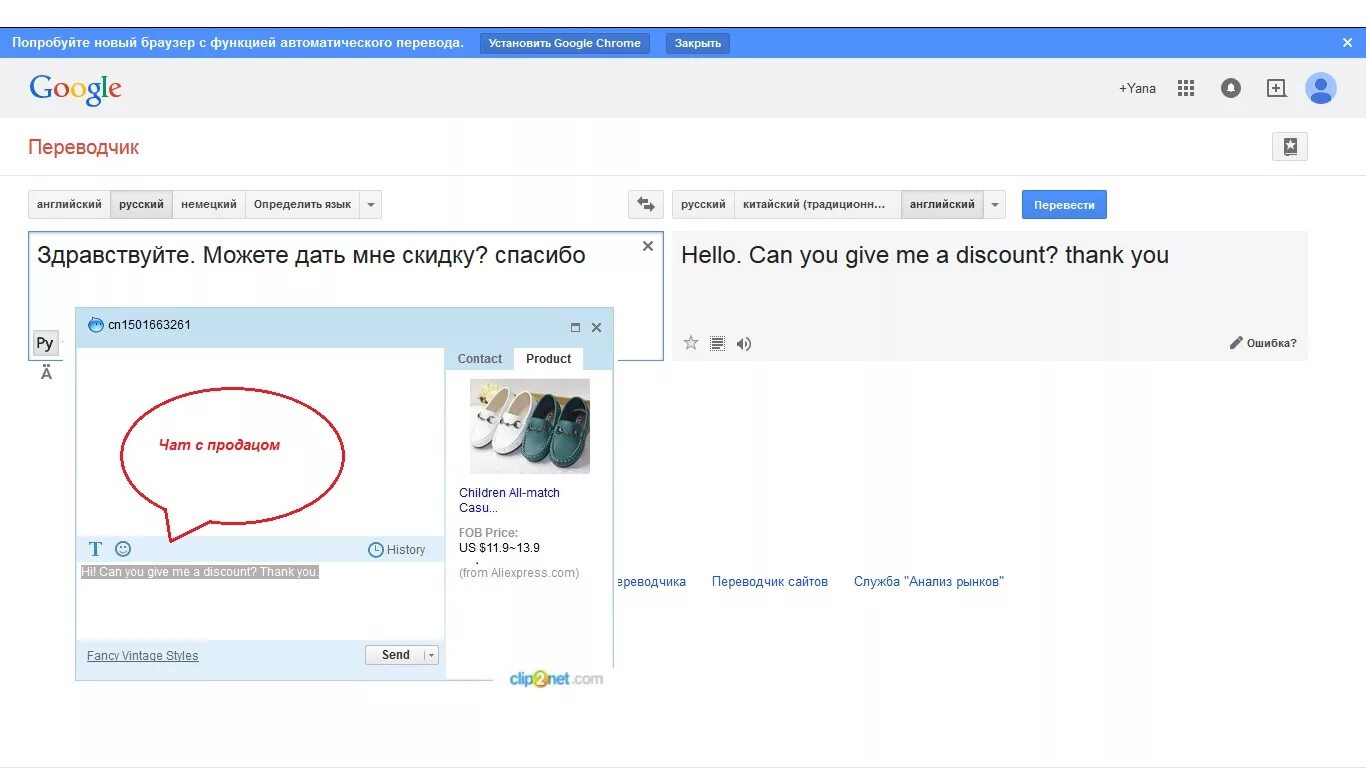The width and height of the screenshot is (1366, 768).
Task: Open 'Служба "Анализ рынков"' link
Action: (x=929, y=581)
